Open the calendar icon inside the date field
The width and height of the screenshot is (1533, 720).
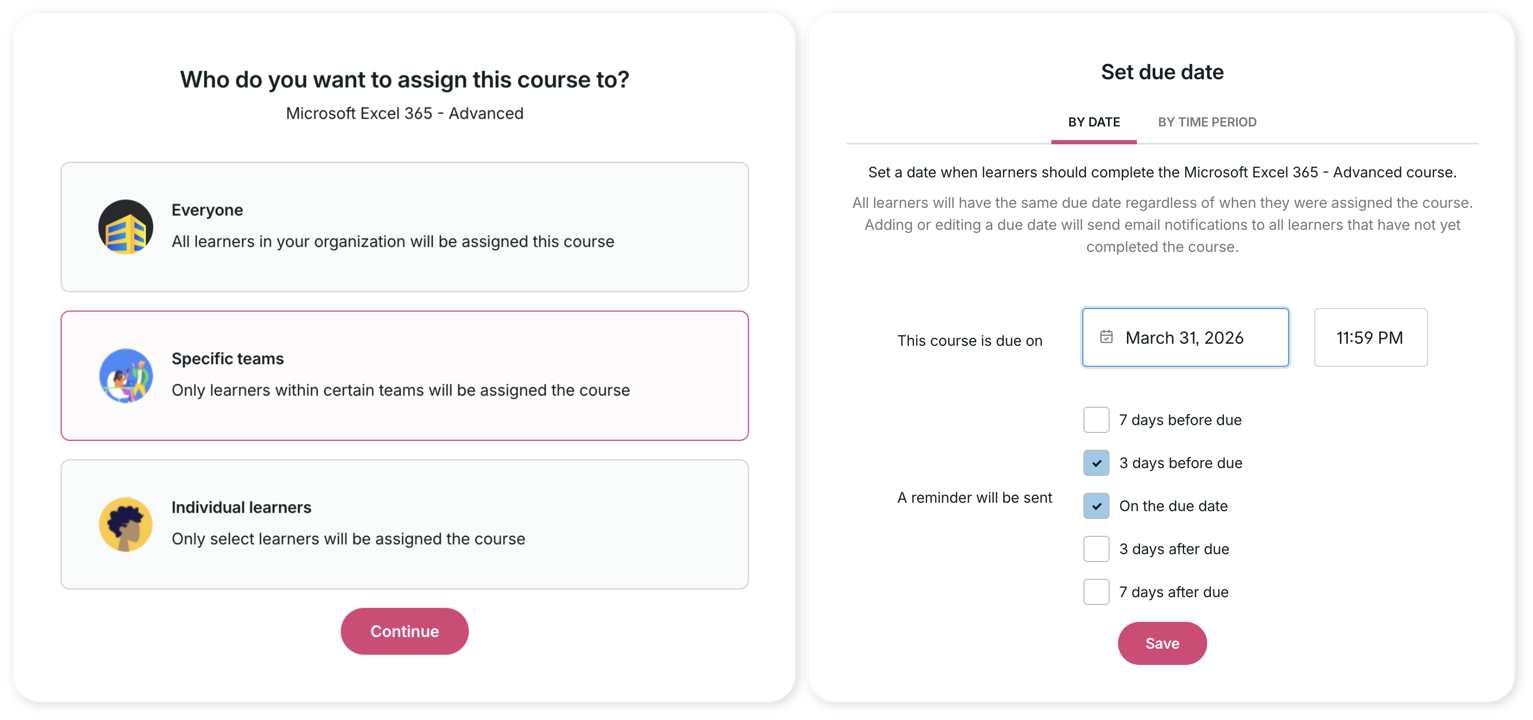coord(1105,337)
